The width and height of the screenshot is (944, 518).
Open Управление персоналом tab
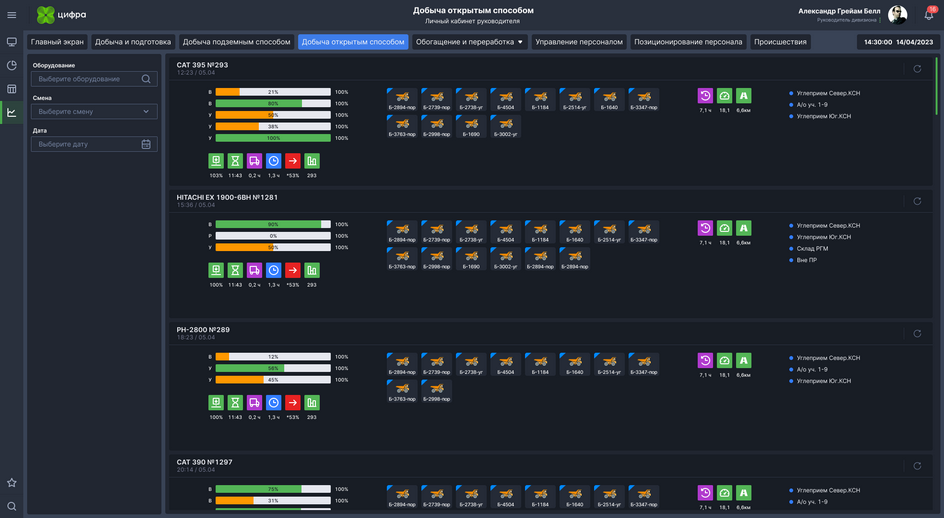579,42
